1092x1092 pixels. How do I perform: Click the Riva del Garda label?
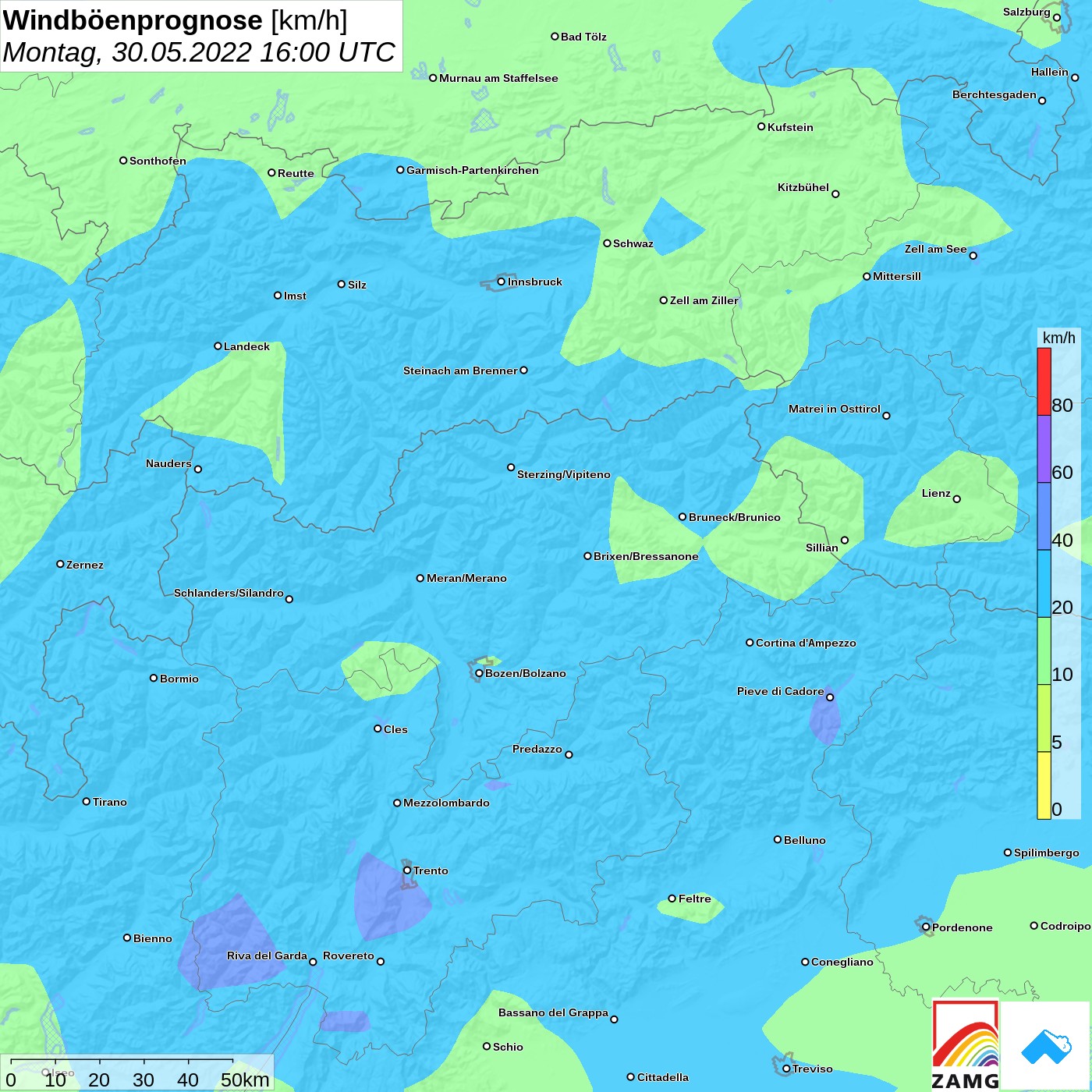(x=267, y=955)
